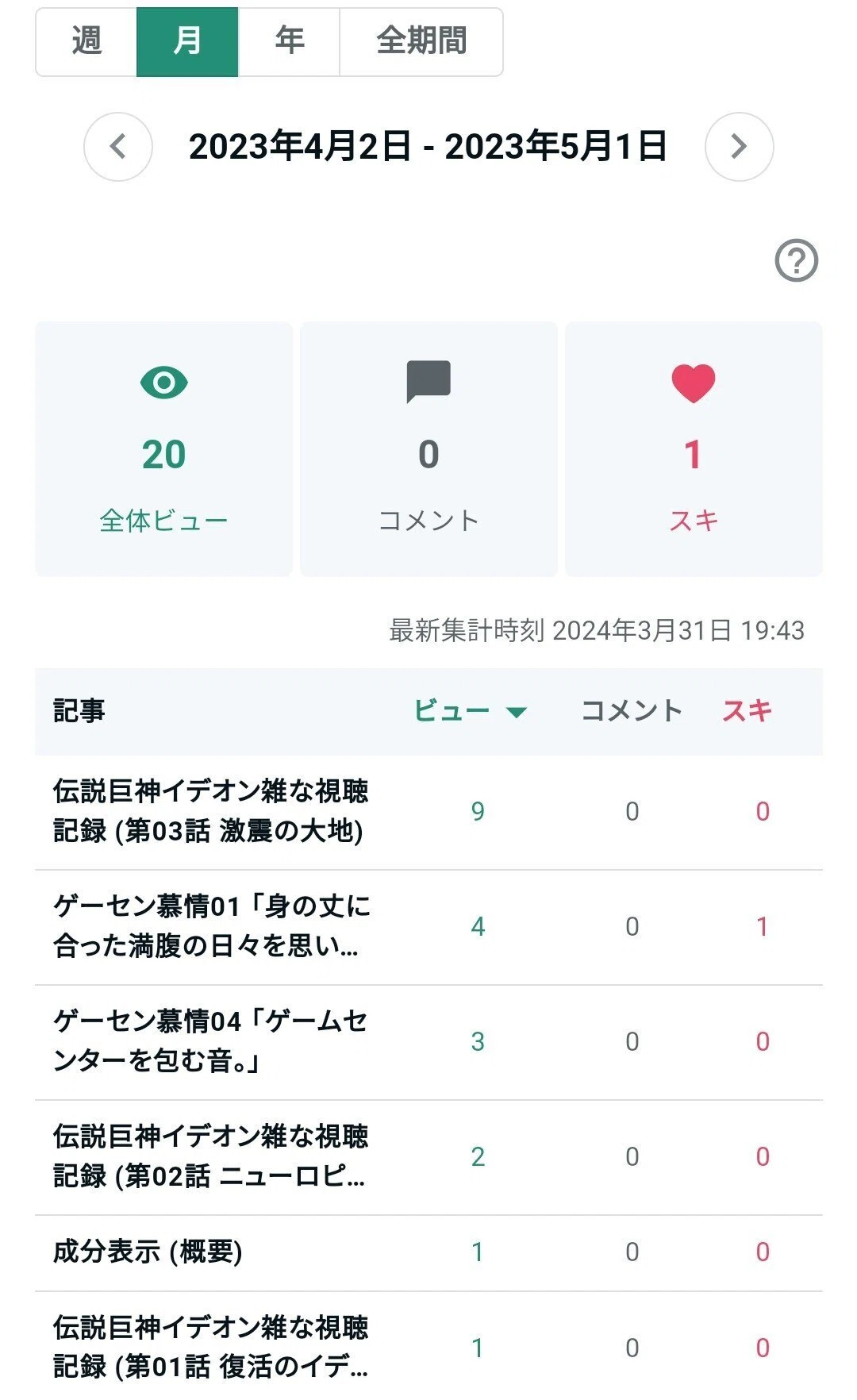Image resolution: width=857 pixels, height=1400 pixels.
Task: Open the help question mark icon
Action: point(796,260)
